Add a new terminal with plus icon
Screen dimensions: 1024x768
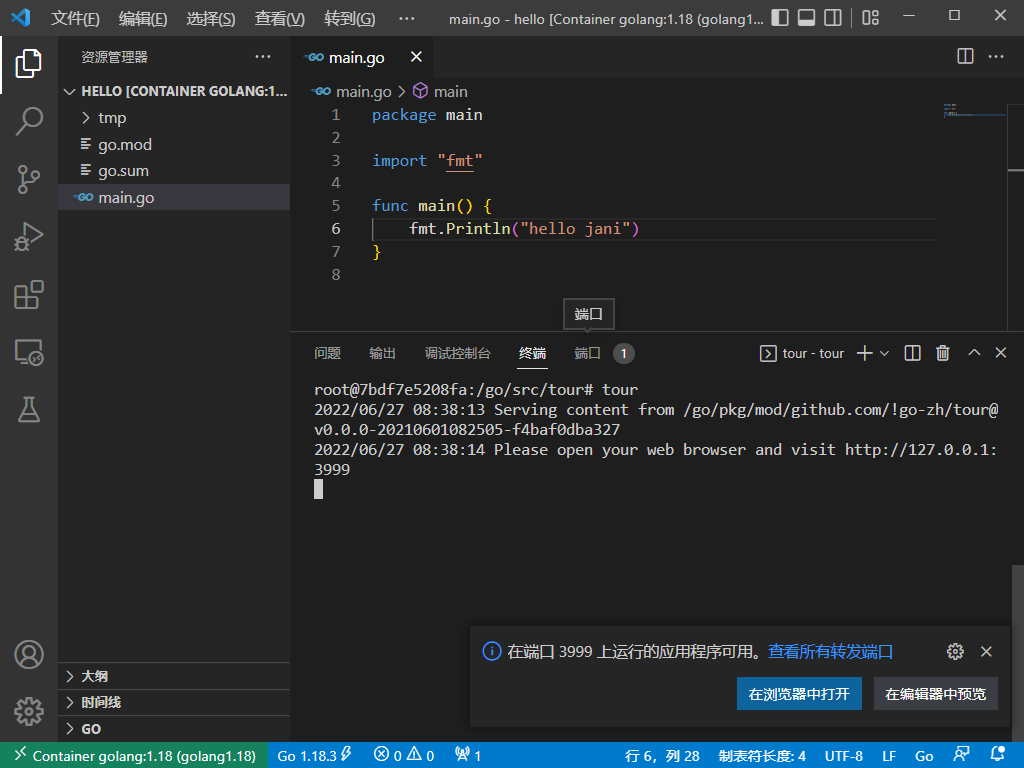[865, 353]
